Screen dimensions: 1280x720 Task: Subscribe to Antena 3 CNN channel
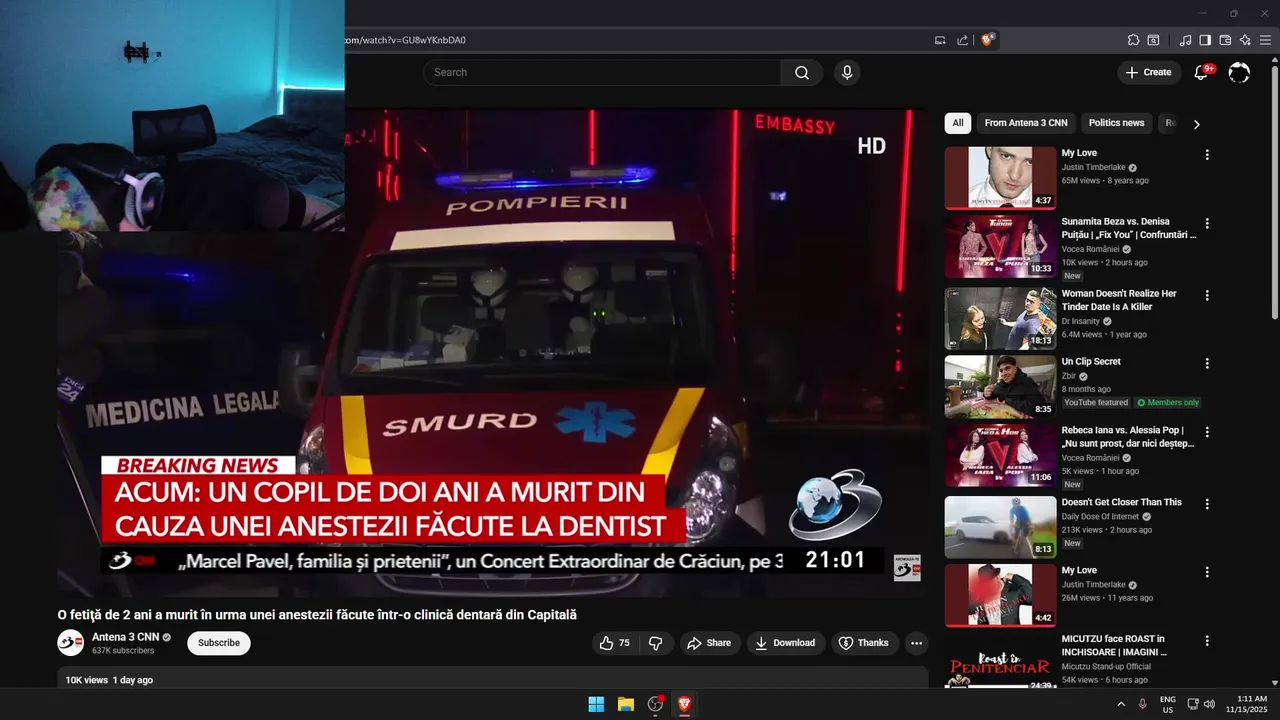(x=219, y=643)
